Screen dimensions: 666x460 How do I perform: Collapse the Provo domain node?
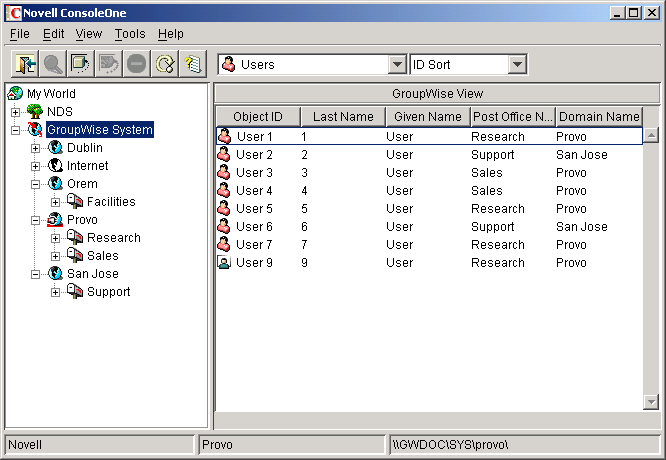tap(36, 220)
